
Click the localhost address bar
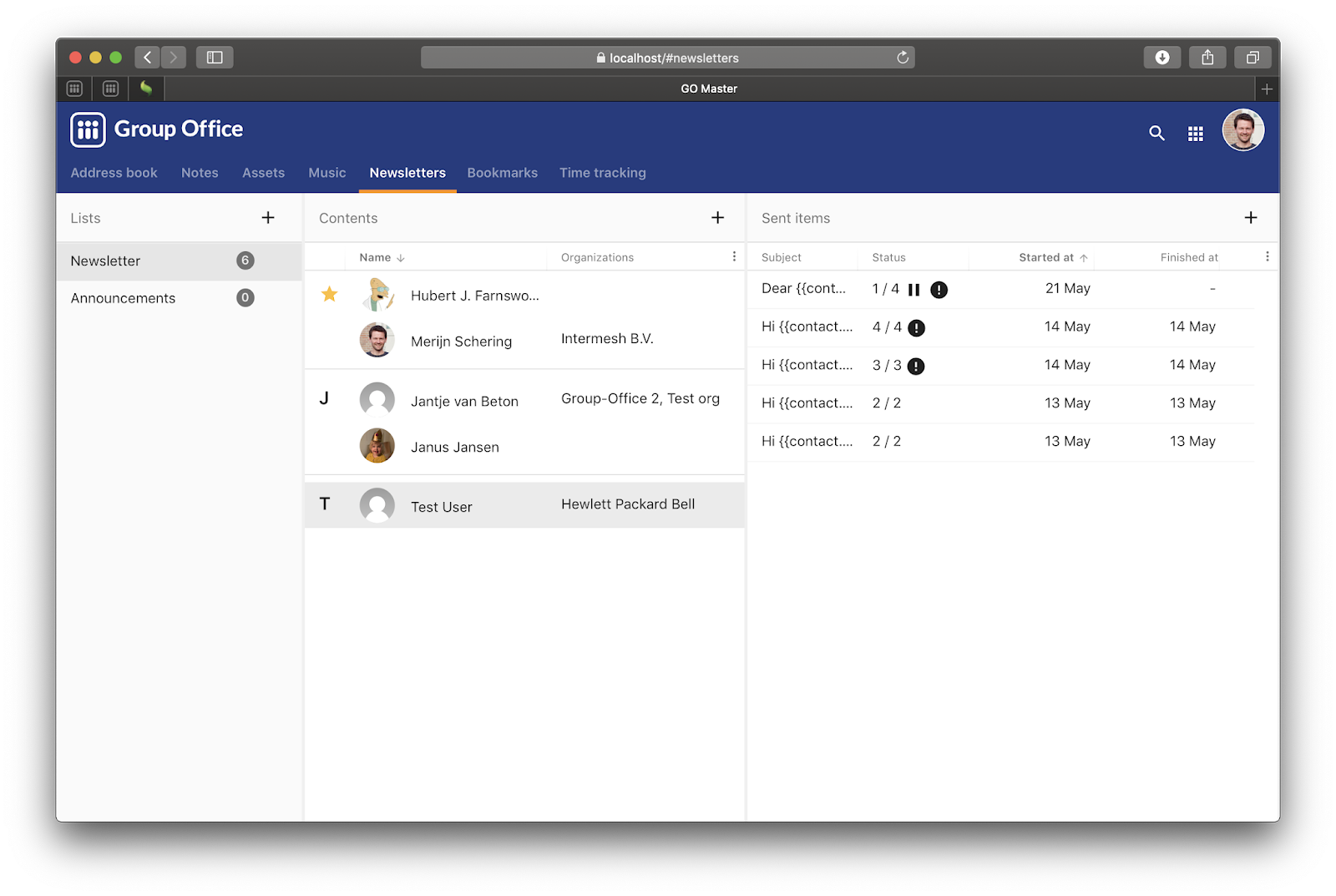coord(667,58)
